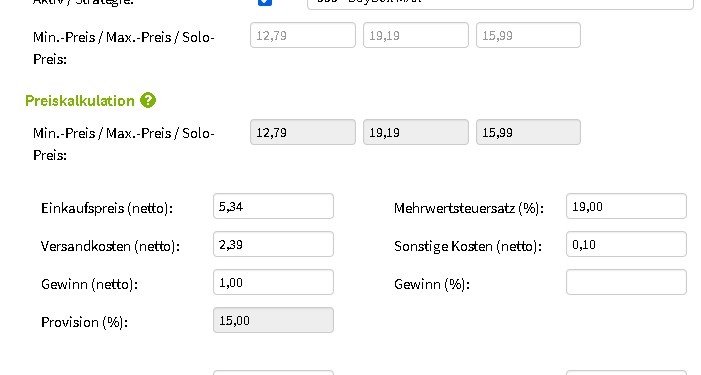Select the Preiskalkulation section heading
701x375 pixels.
click(80, 101)
